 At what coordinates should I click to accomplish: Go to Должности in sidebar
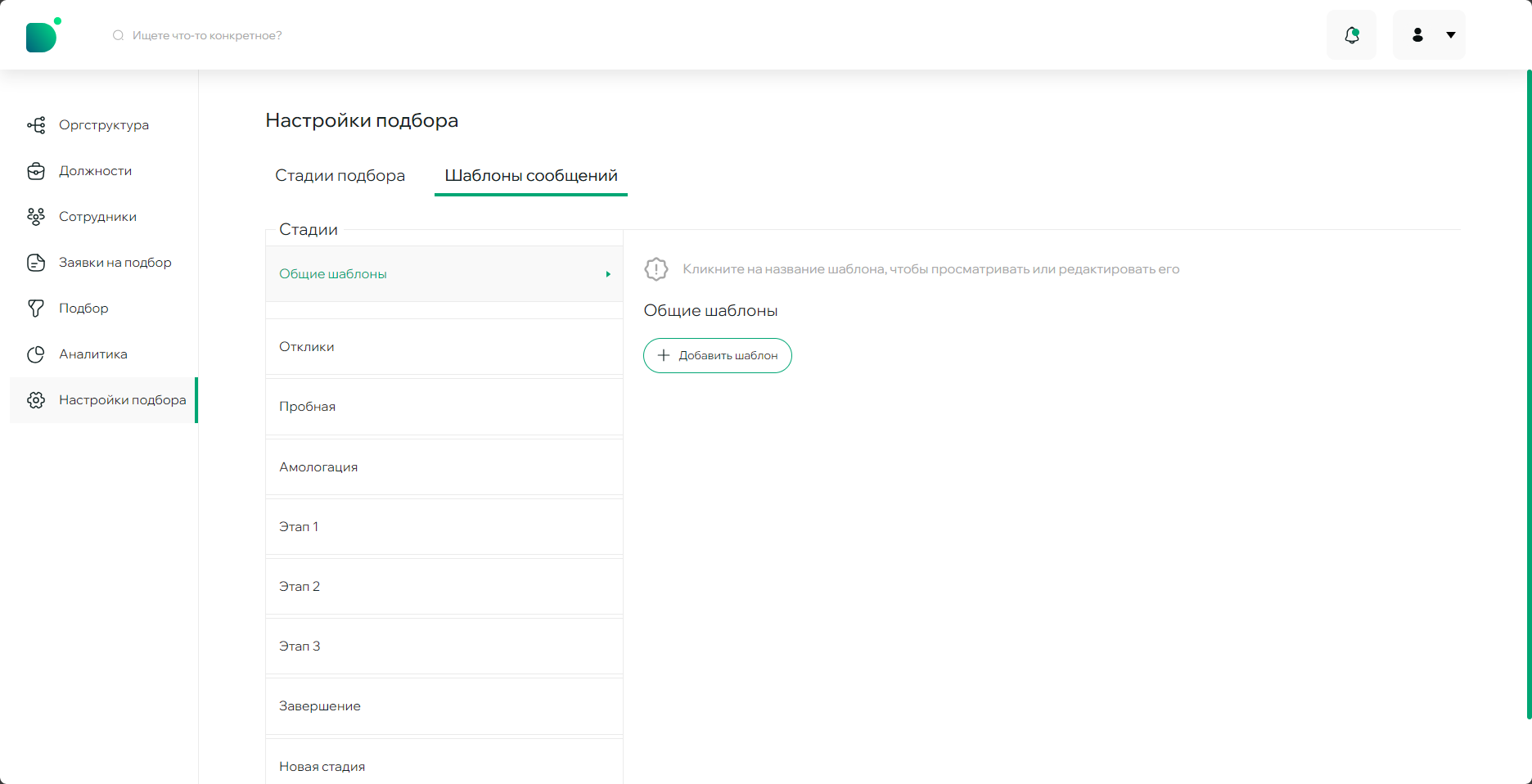(103, 171)
